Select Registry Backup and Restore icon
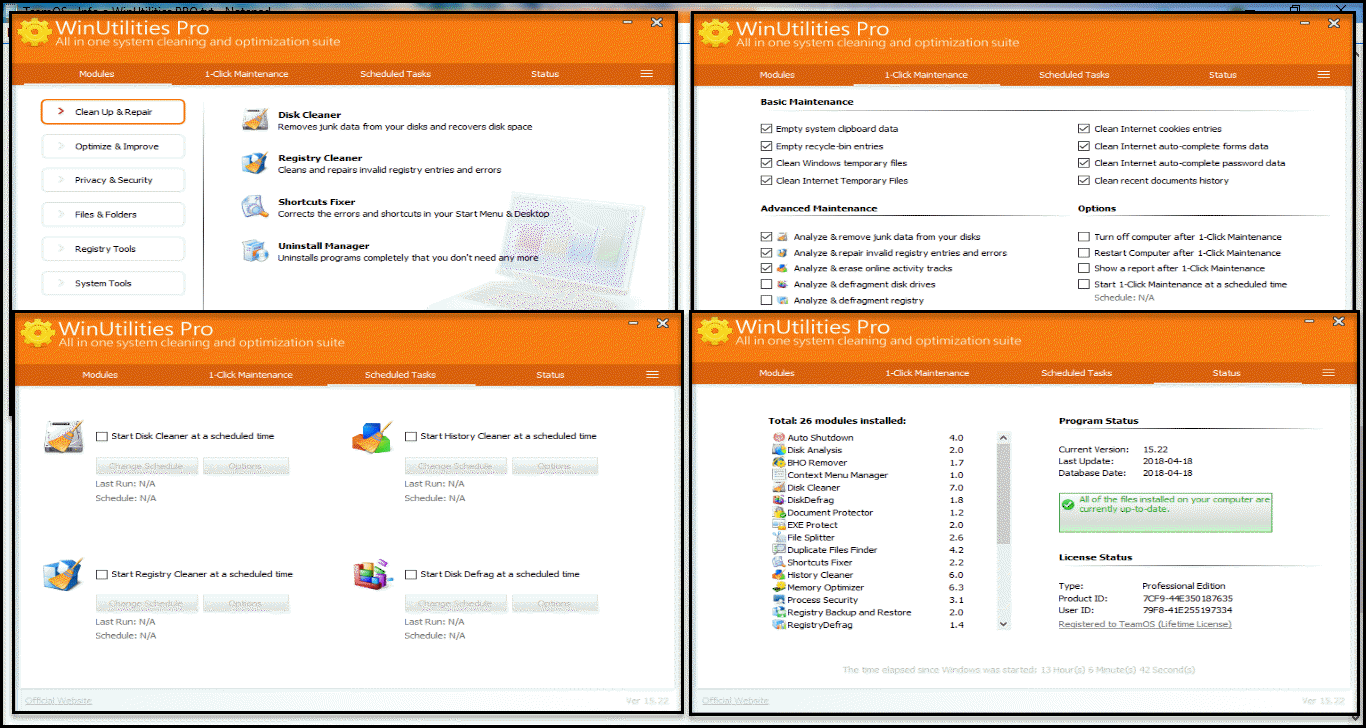Image resolution: width=1366 pixels, height=728 pixels. [779, 613]
